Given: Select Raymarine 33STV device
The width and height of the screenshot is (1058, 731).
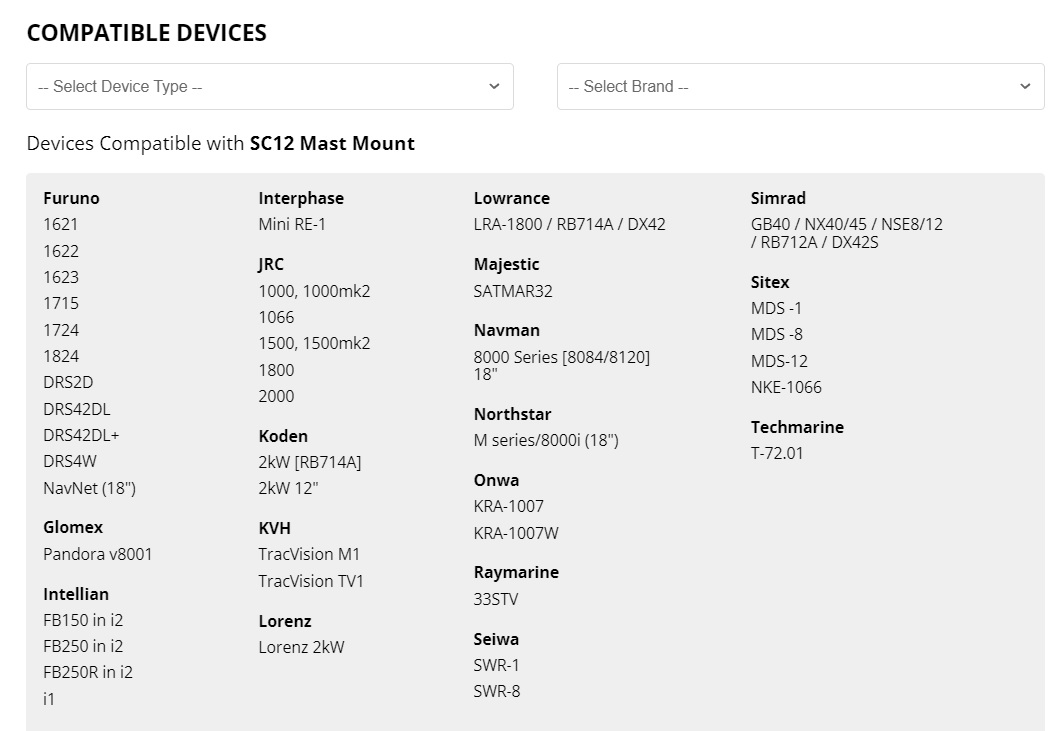Looking at the screenshot, I should coord(496,599).
